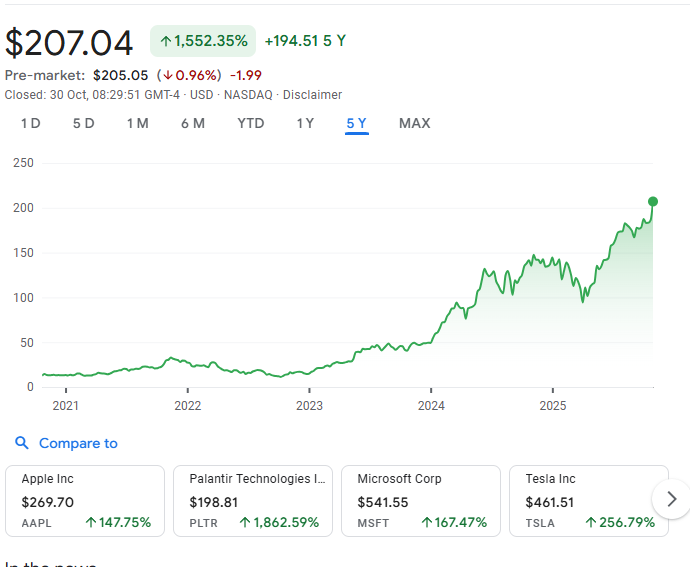Screen dimensions: 690x567
Task: Click the 2025 axis label
Action: click(x=553, y=405)
